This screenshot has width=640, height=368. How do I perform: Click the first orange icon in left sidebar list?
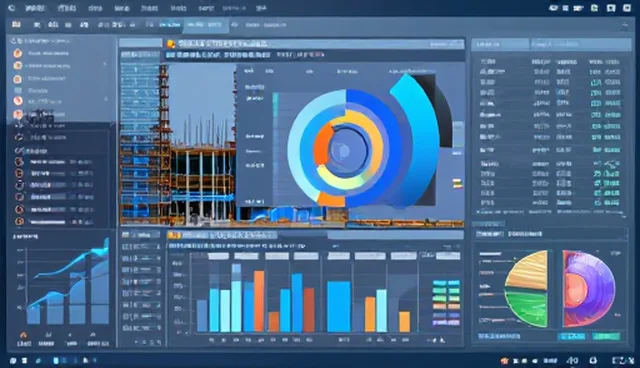(x=18, y=53)
